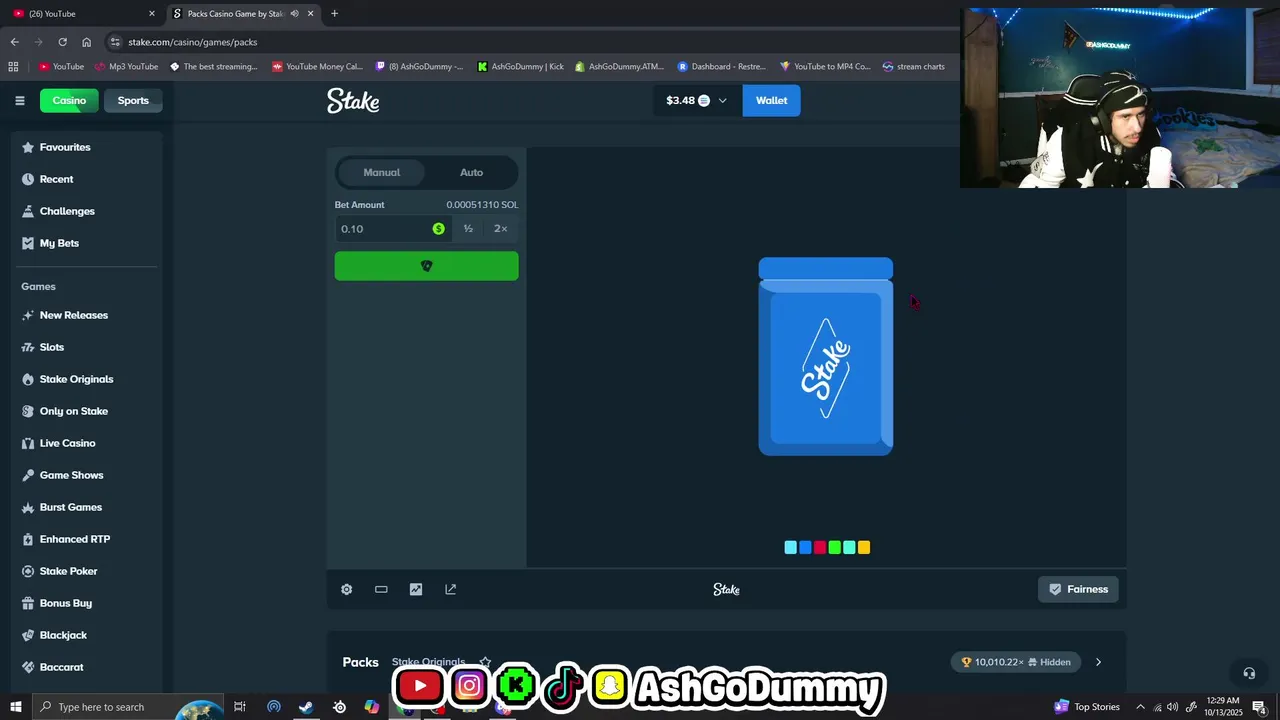Viewport: 1280px width, 720px height.
Task: Halve the bet with the ½ button
Action: point(468,229)
